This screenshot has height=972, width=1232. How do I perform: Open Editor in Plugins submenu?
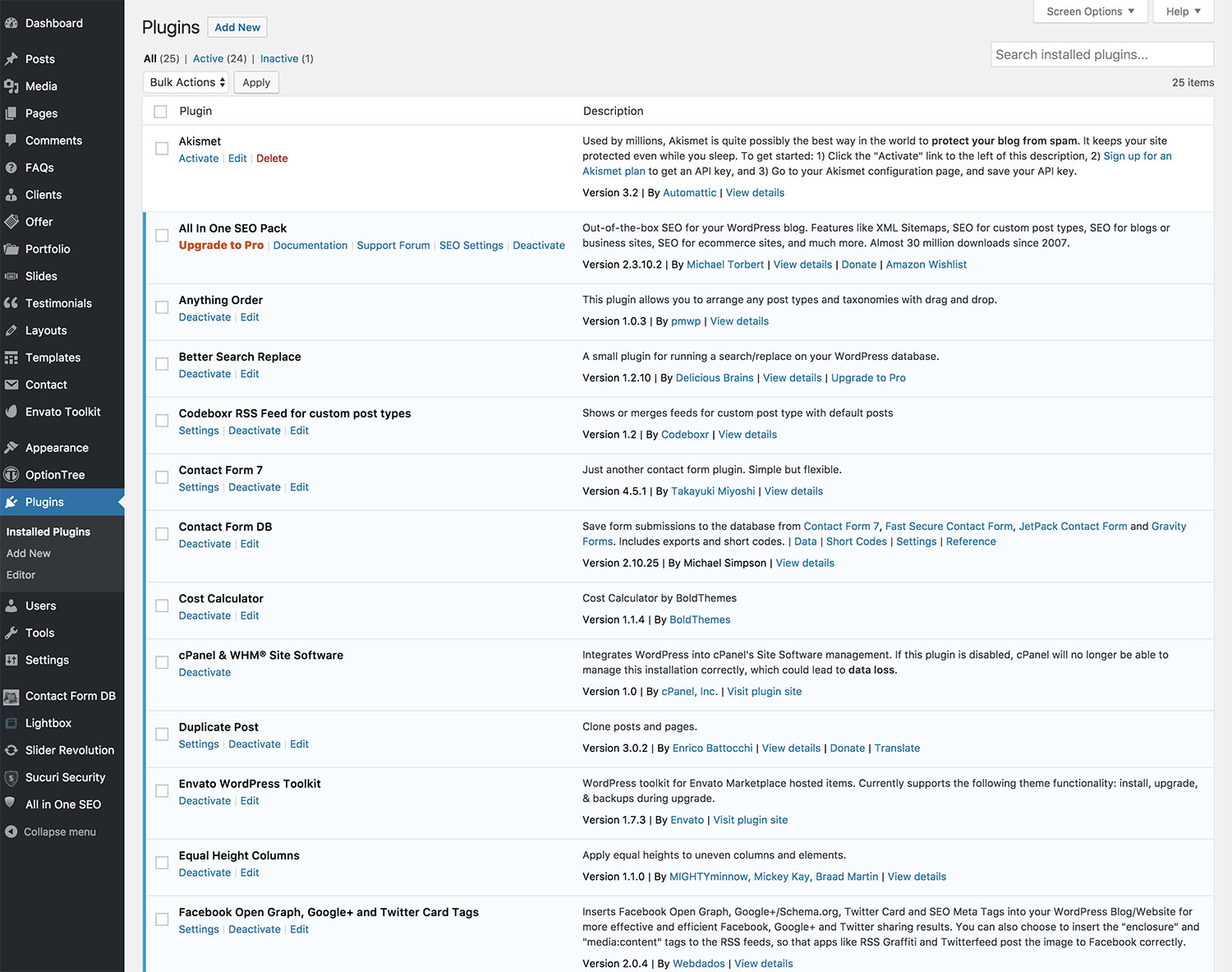(21, 575)
